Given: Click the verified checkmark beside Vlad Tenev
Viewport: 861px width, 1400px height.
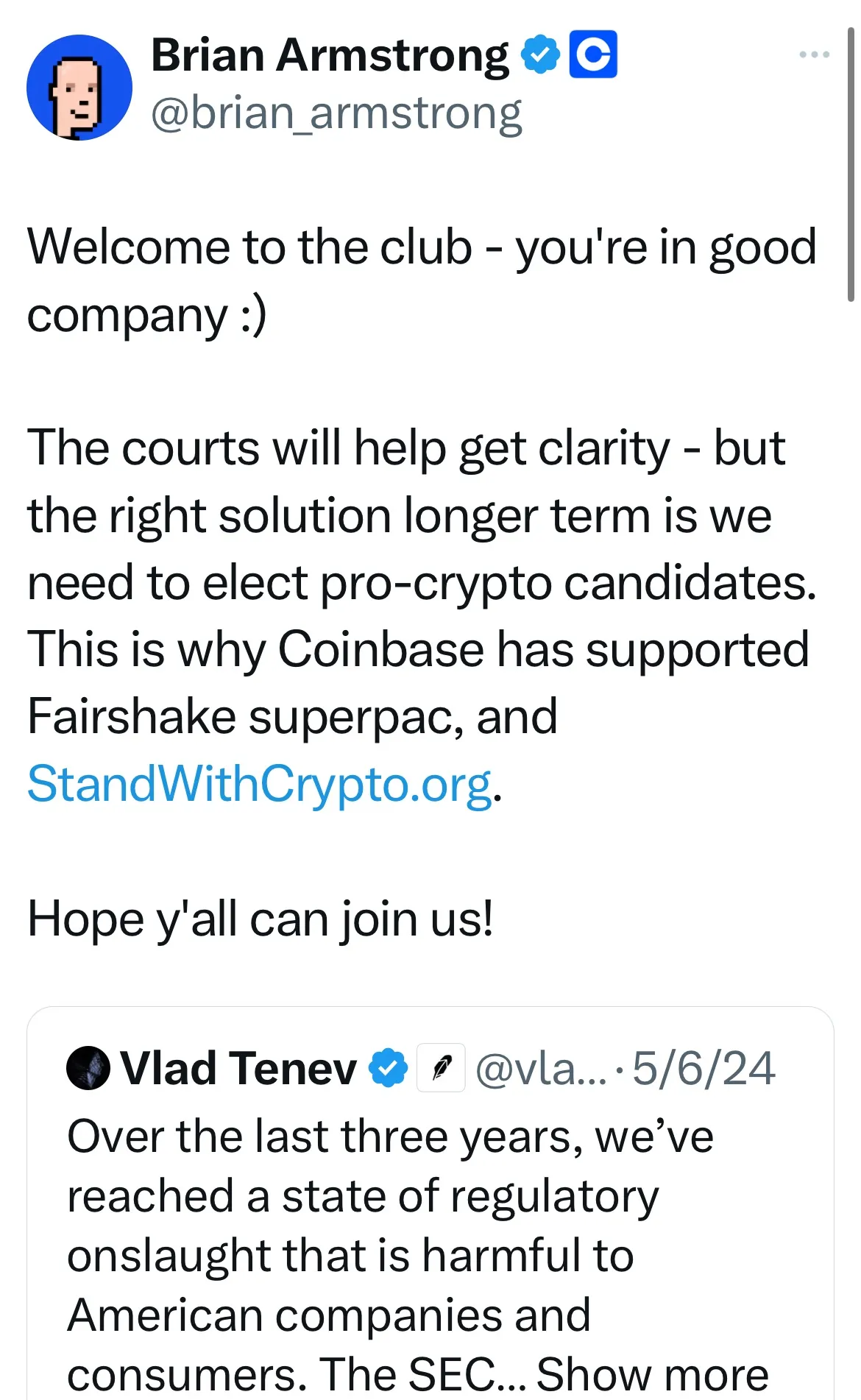Looking at the screenshot, I should click(389, 1067).
